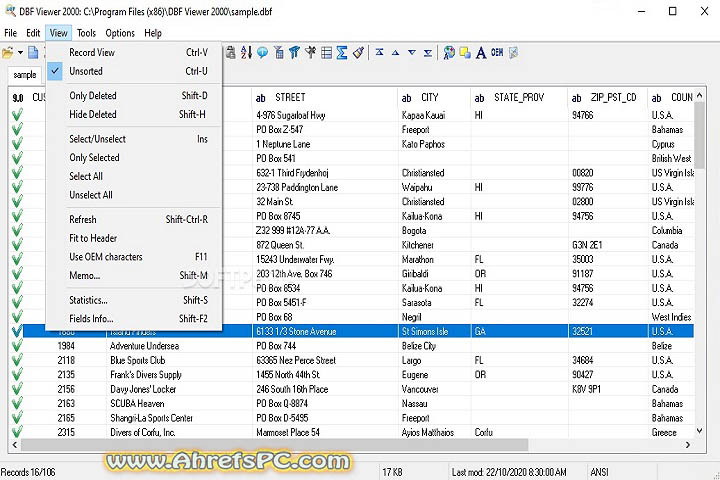This screenshot has width=720, height=480.
Task: Choose Use OEM characters menu entry
Action: (135, 257)
